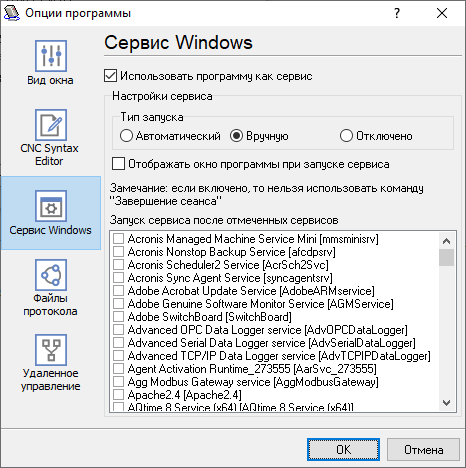Click the app icon in title bar

pos(12,13)
